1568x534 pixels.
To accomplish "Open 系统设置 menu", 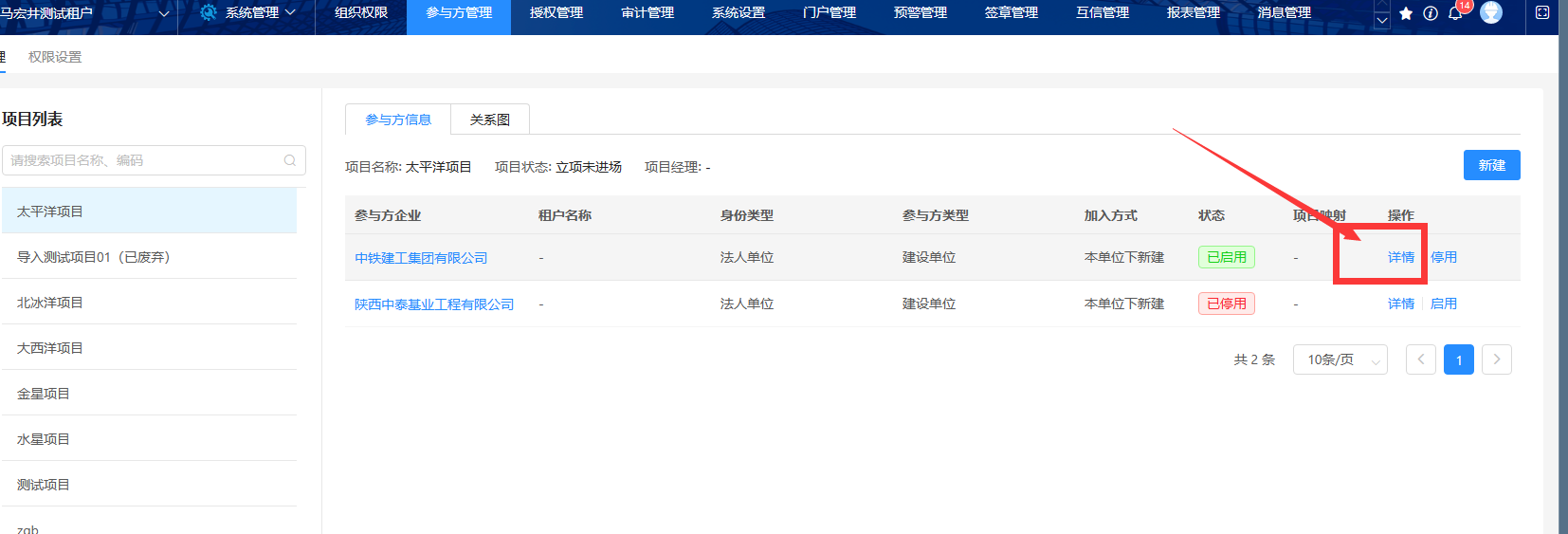I will [x=738, y=12].
